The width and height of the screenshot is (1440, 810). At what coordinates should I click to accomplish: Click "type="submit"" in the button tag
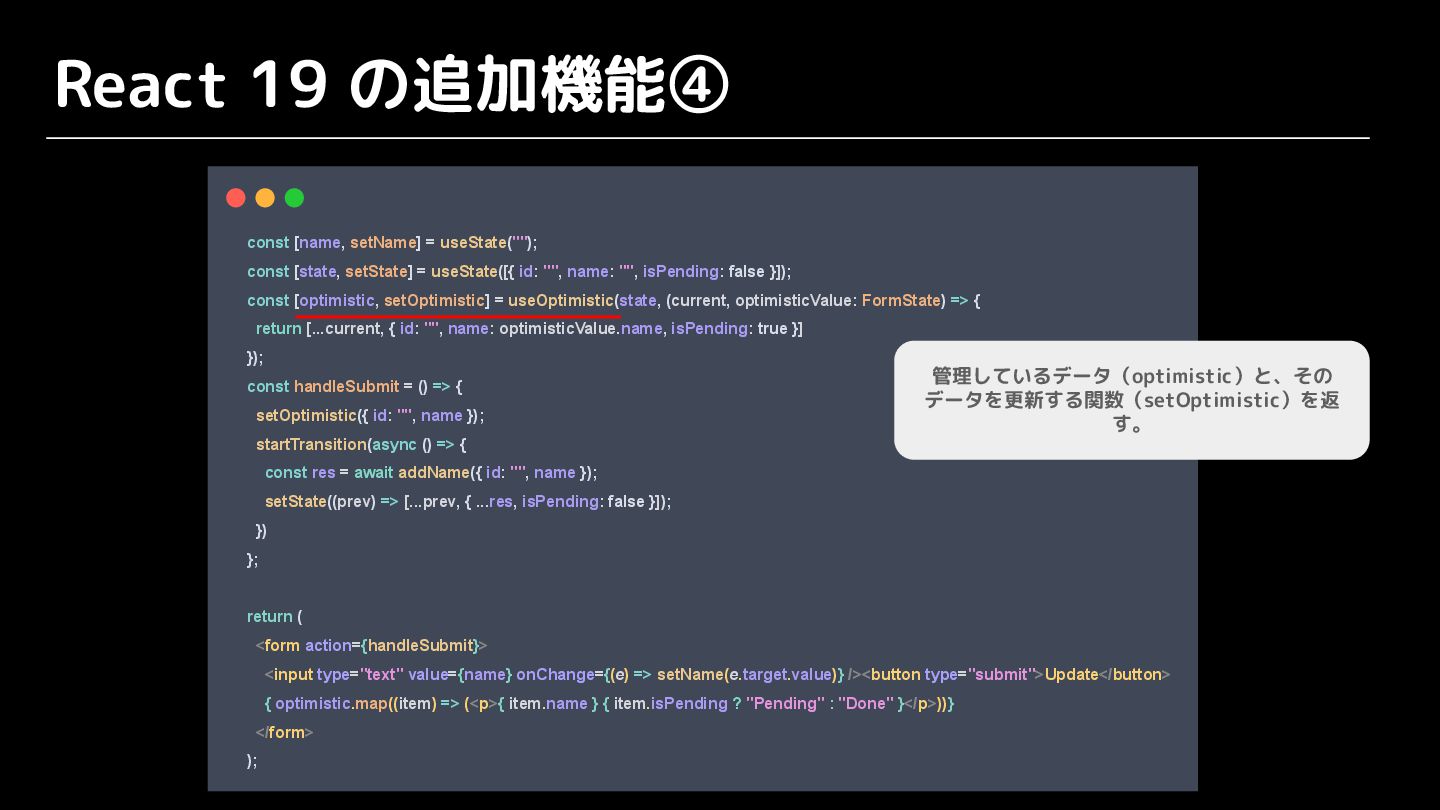[978, 674]
